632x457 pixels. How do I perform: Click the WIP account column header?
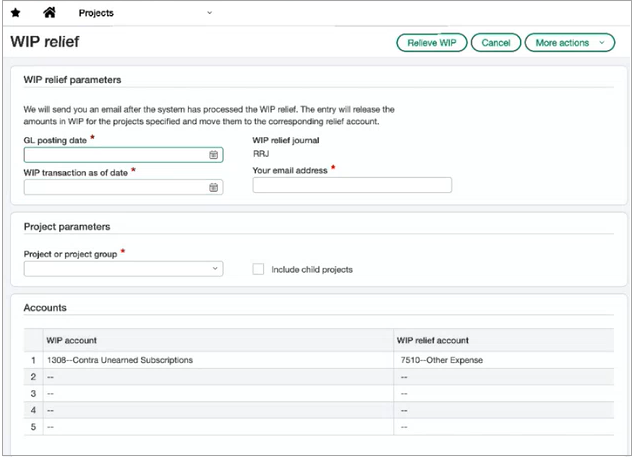point(72,341)
